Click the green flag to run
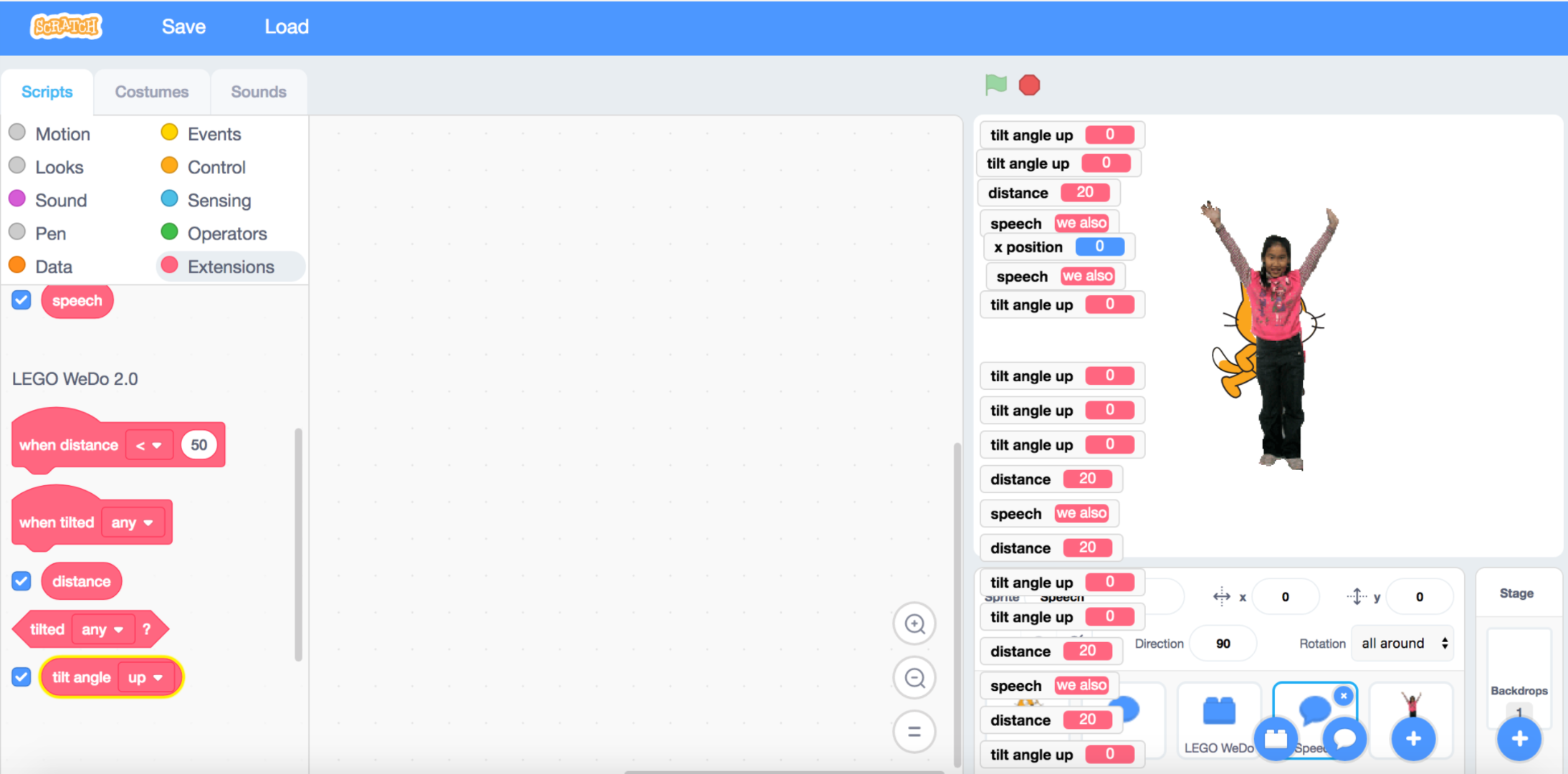Image resolution: width=1568 pixels, height=774 pixels. (995, 85)
